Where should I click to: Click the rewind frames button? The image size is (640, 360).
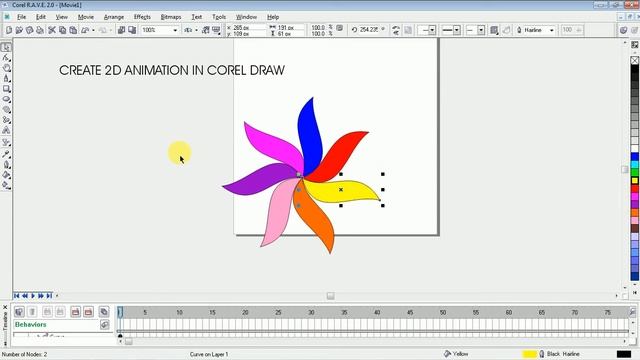click(x=25, y=296)
